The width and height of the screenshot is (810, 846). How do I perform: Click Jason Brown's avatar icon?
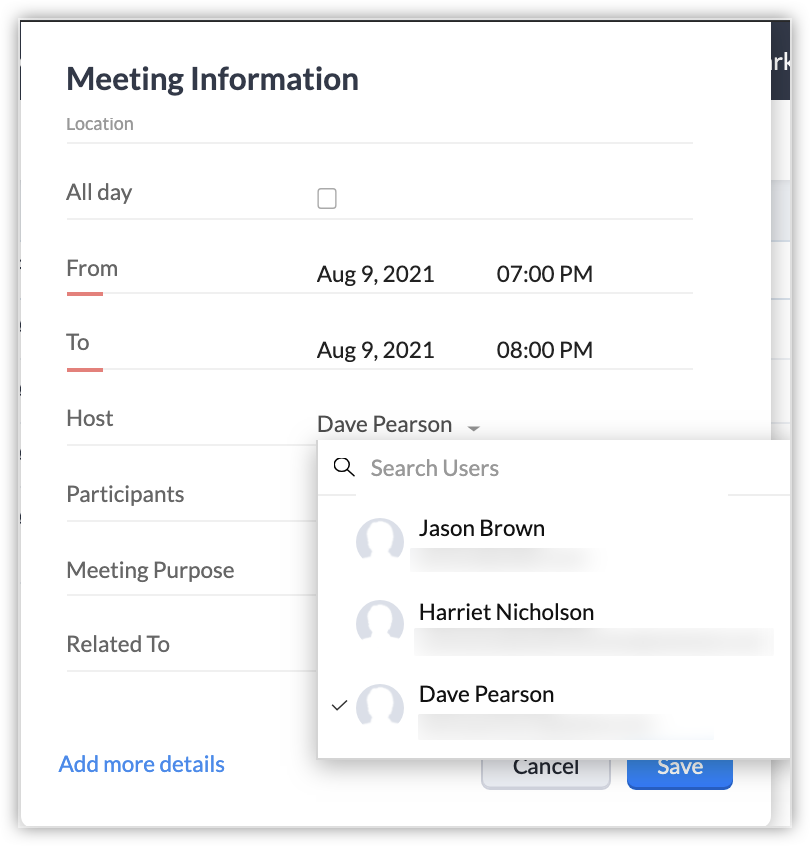(x=380, y=540)
